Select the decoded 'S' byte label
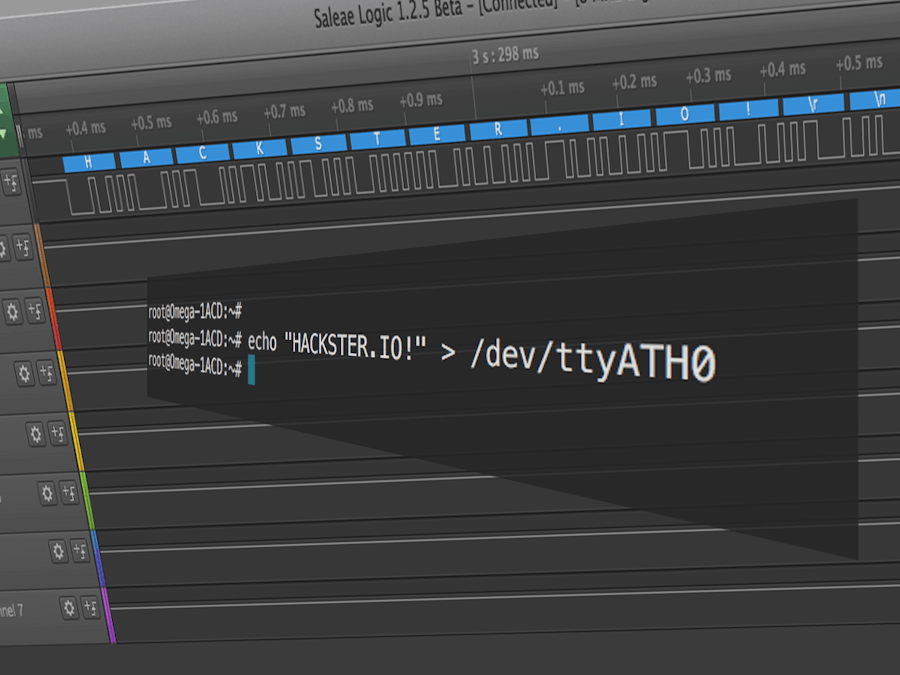The image size is (900, 675). (319, 143)
